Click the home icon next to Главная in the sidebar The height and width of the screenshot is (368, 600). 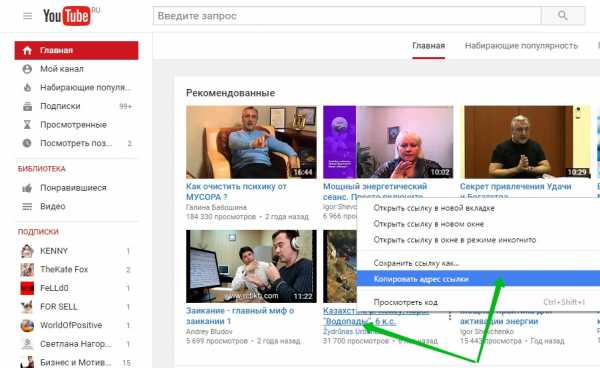pyautogui.click(x=27, y=50)
